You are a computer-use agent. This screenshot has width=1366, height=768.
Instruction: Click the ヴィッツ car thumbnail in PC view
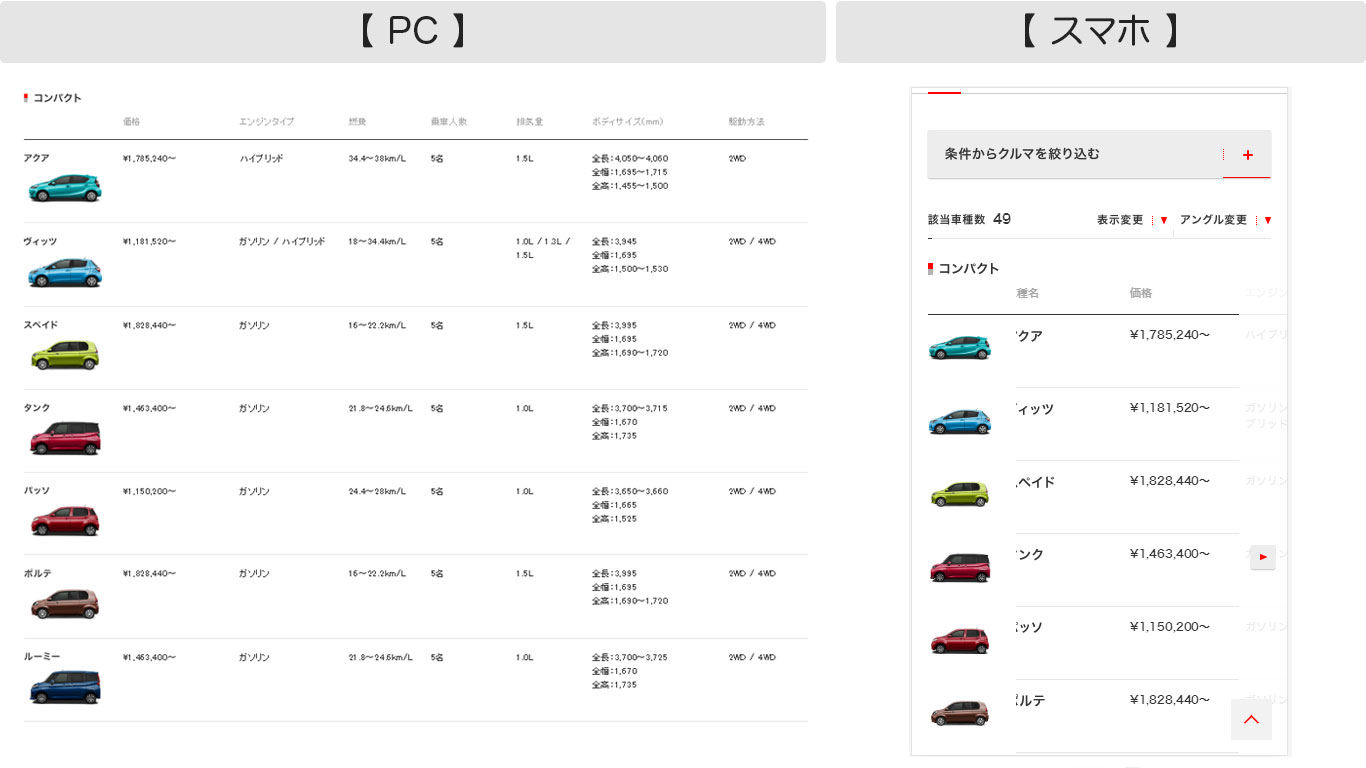[x=65, y=272]
